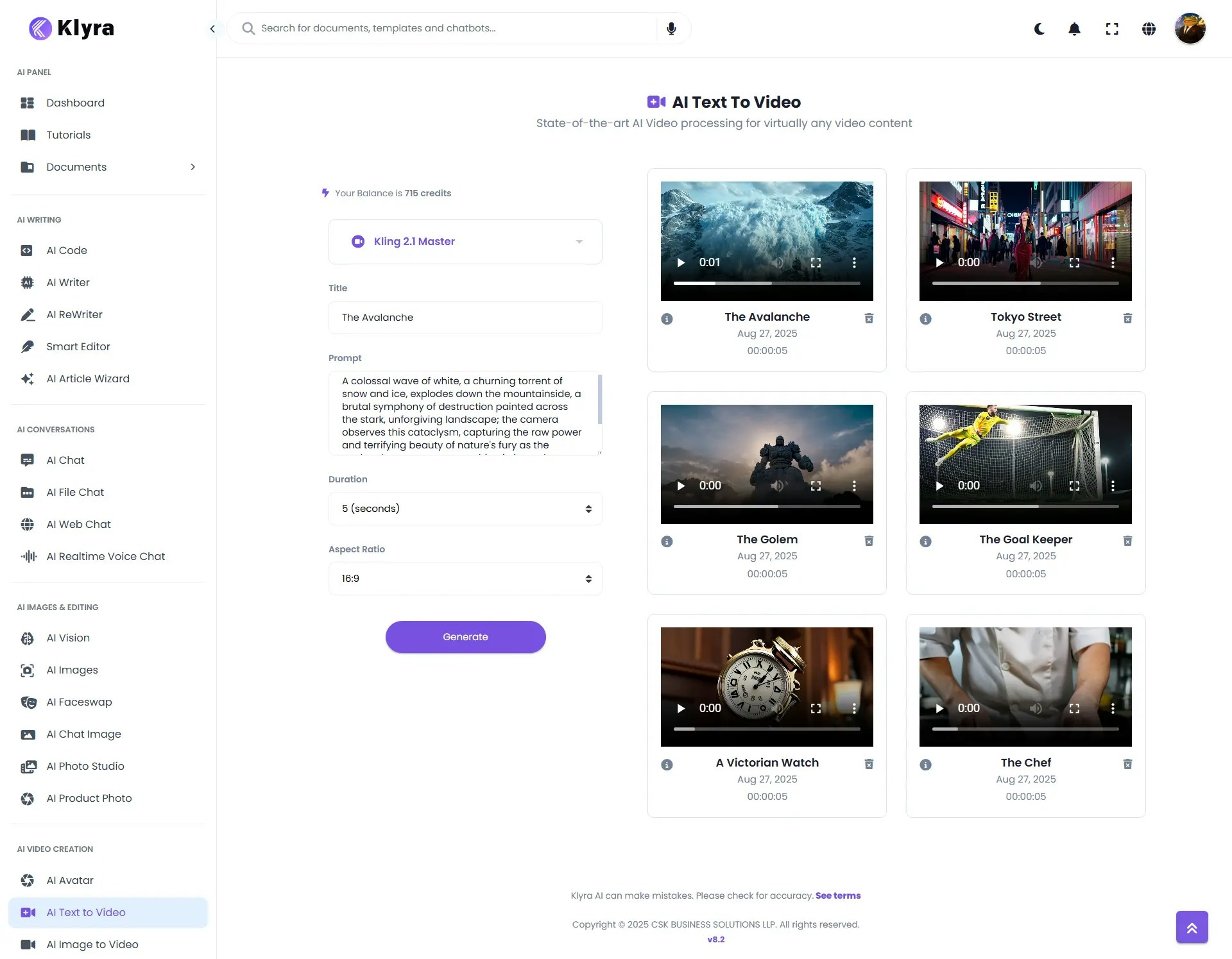This screenshot has height=959, width=1232.
Task: Go to the Dashboard
Action: pos(75,103)
